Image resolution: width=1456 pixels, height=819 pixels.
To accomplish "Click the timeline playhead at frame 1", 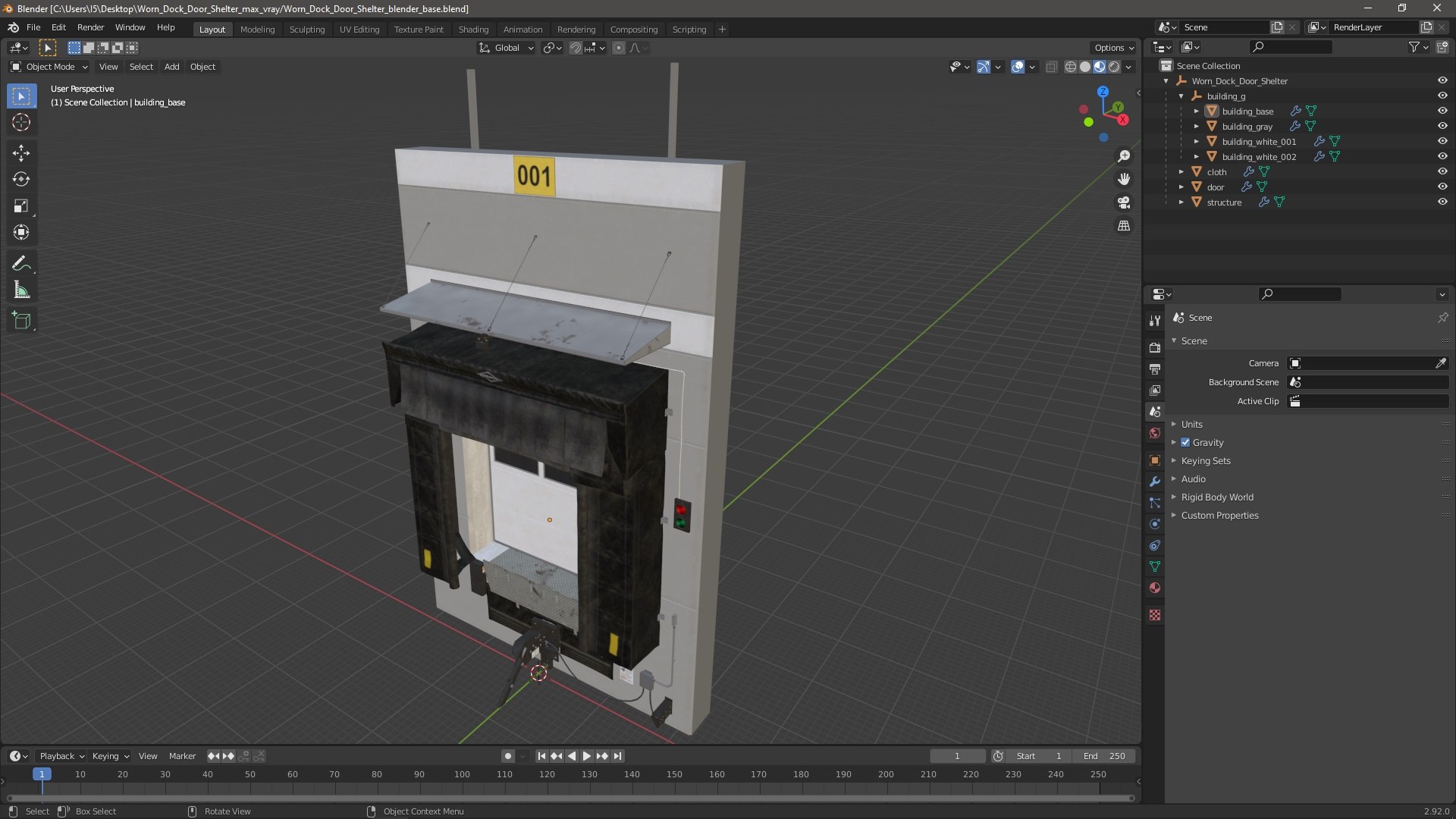I will tap(42, 774).
